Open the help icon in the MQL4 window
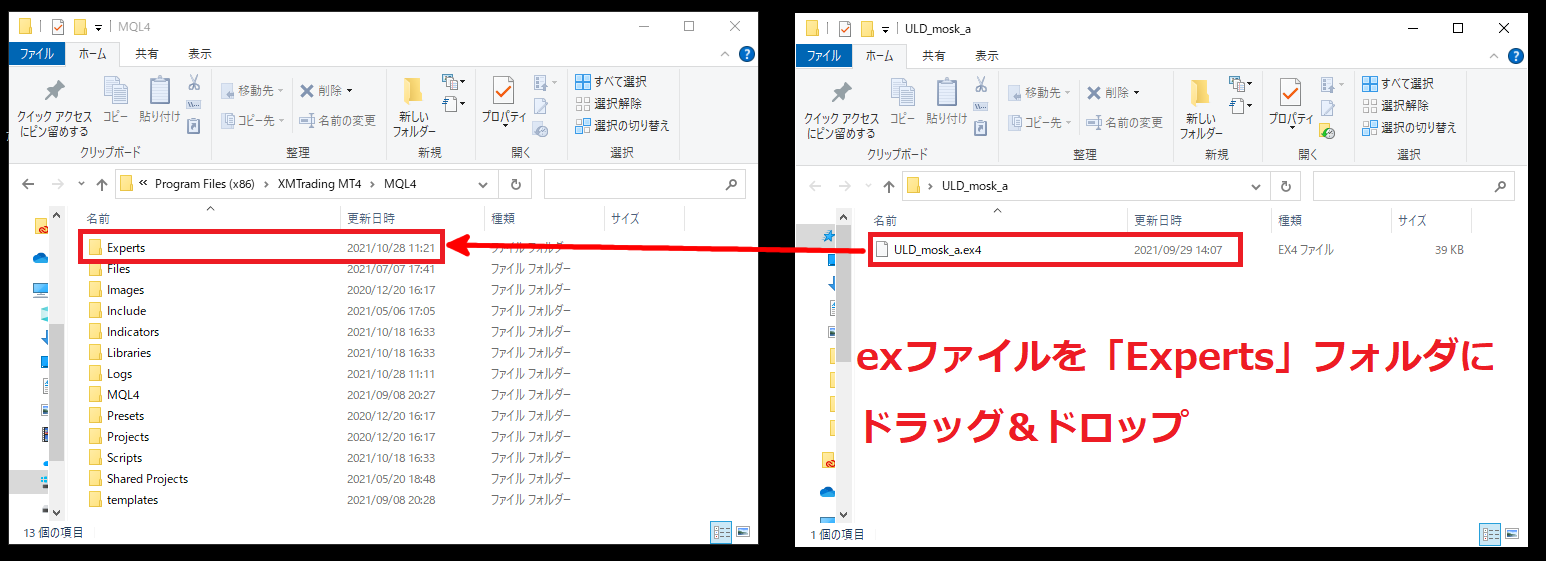Image resolution: width=1546 pixels, height=561 pixels. point(746,54)
